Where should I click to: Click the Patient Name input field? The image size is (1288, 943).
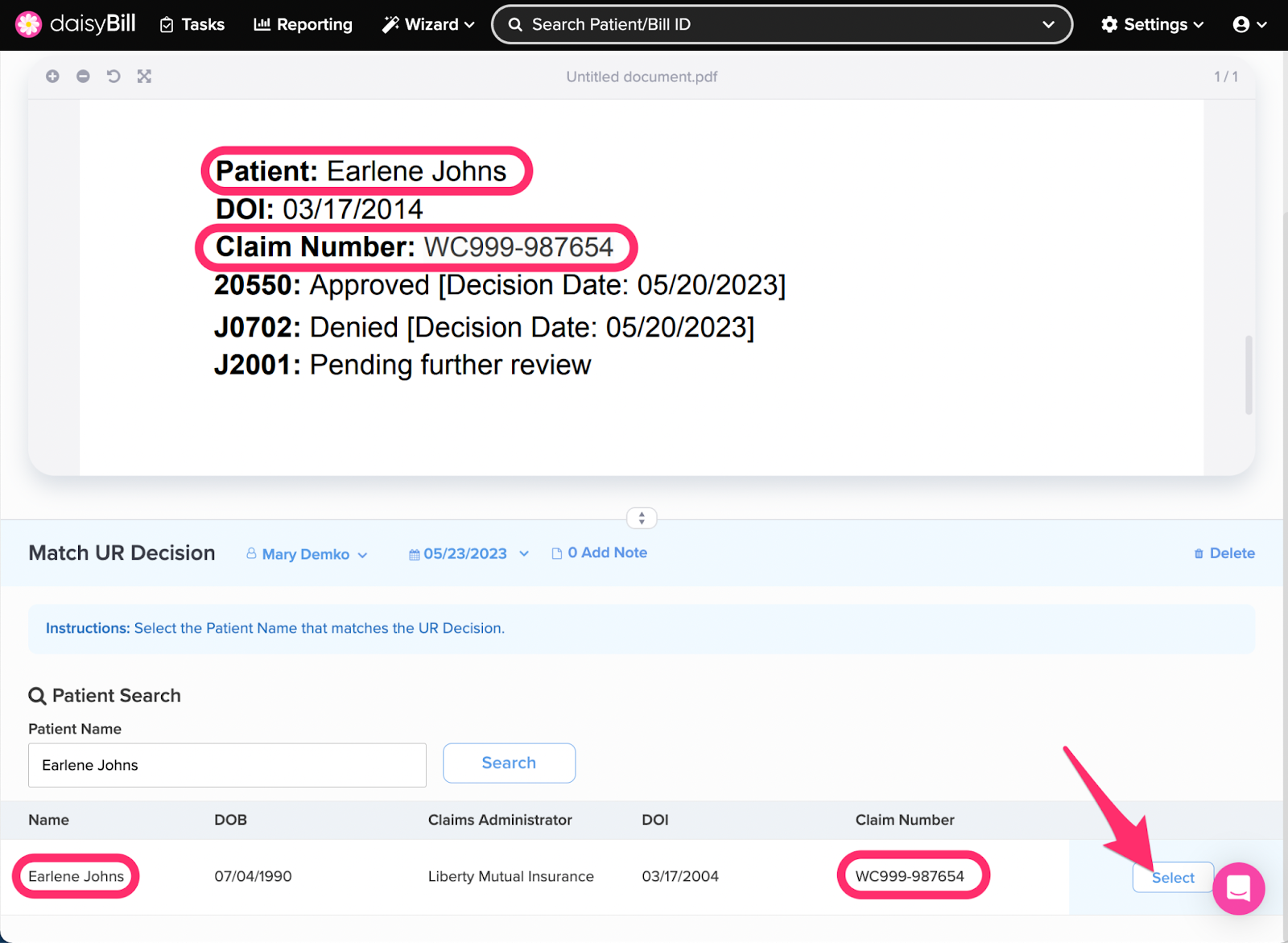[x=227, y=765]
